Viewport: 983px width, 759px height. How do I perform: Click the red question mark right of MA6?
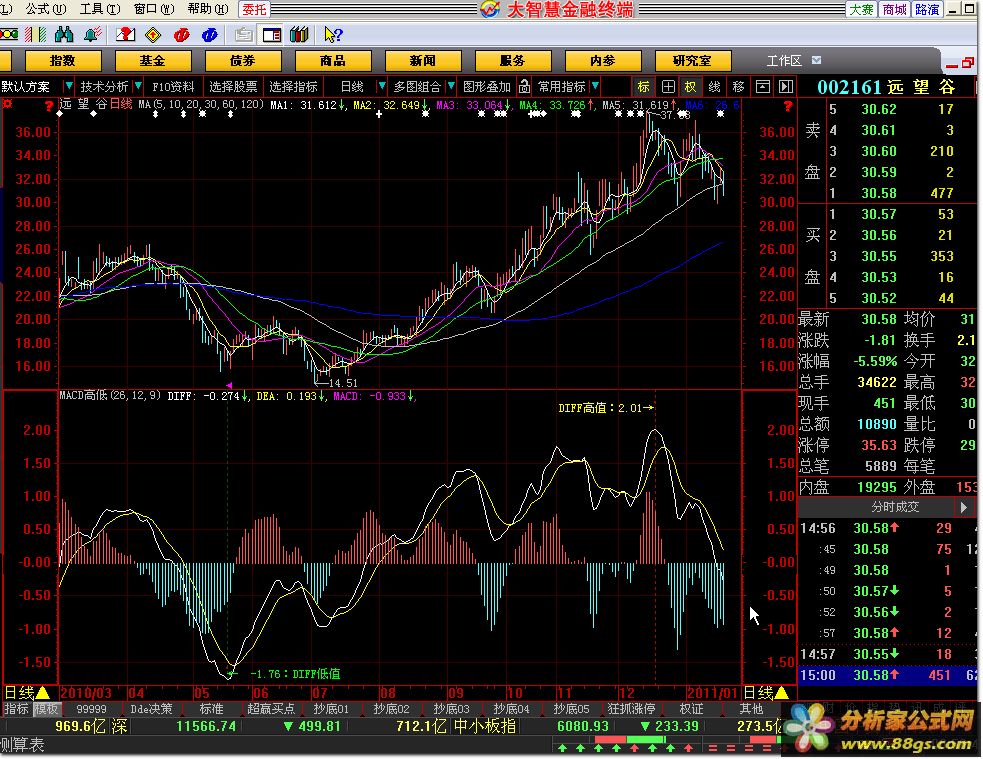tap(787, 107)
